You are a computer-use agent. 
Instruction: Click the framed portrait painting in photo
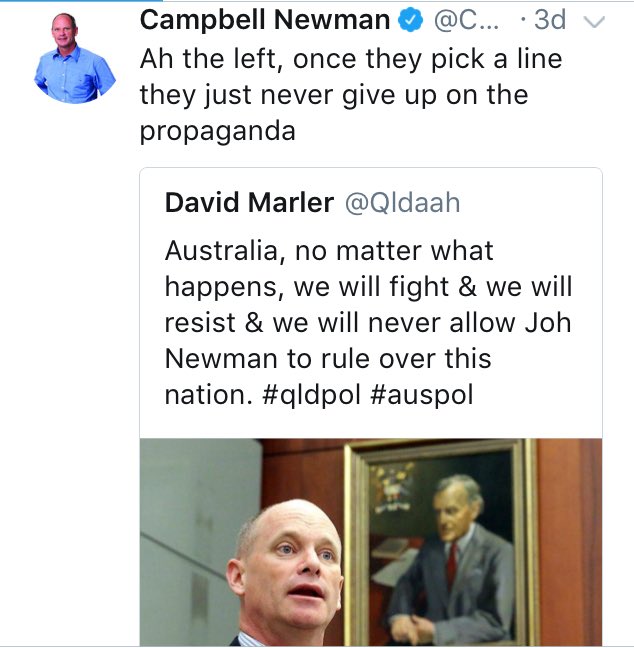[441, 542]
